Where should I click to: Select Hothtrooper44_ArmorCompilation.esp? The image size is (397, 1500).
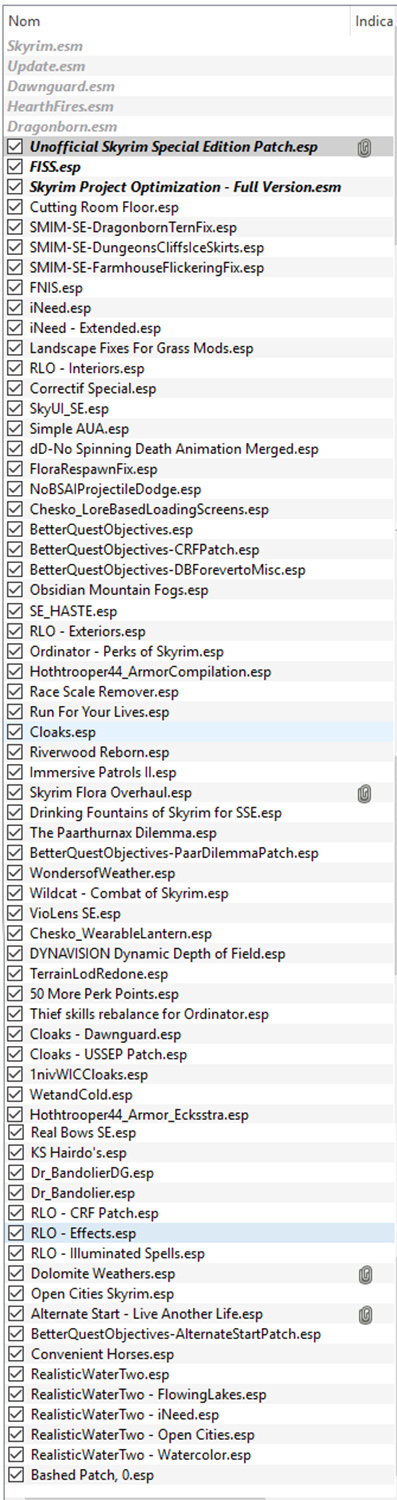pos(150,671)
